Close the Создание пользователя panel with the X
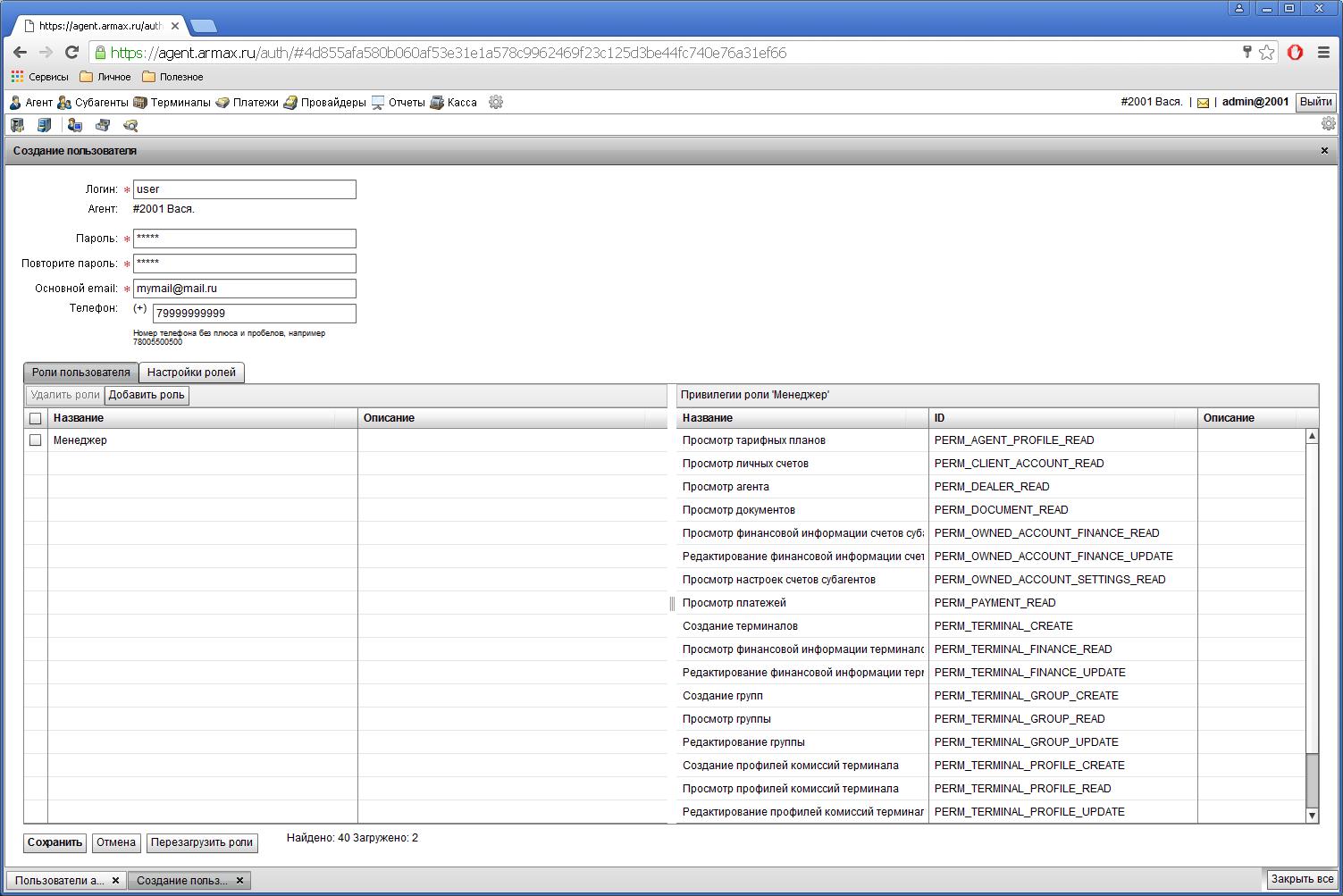 (1324, 151)
